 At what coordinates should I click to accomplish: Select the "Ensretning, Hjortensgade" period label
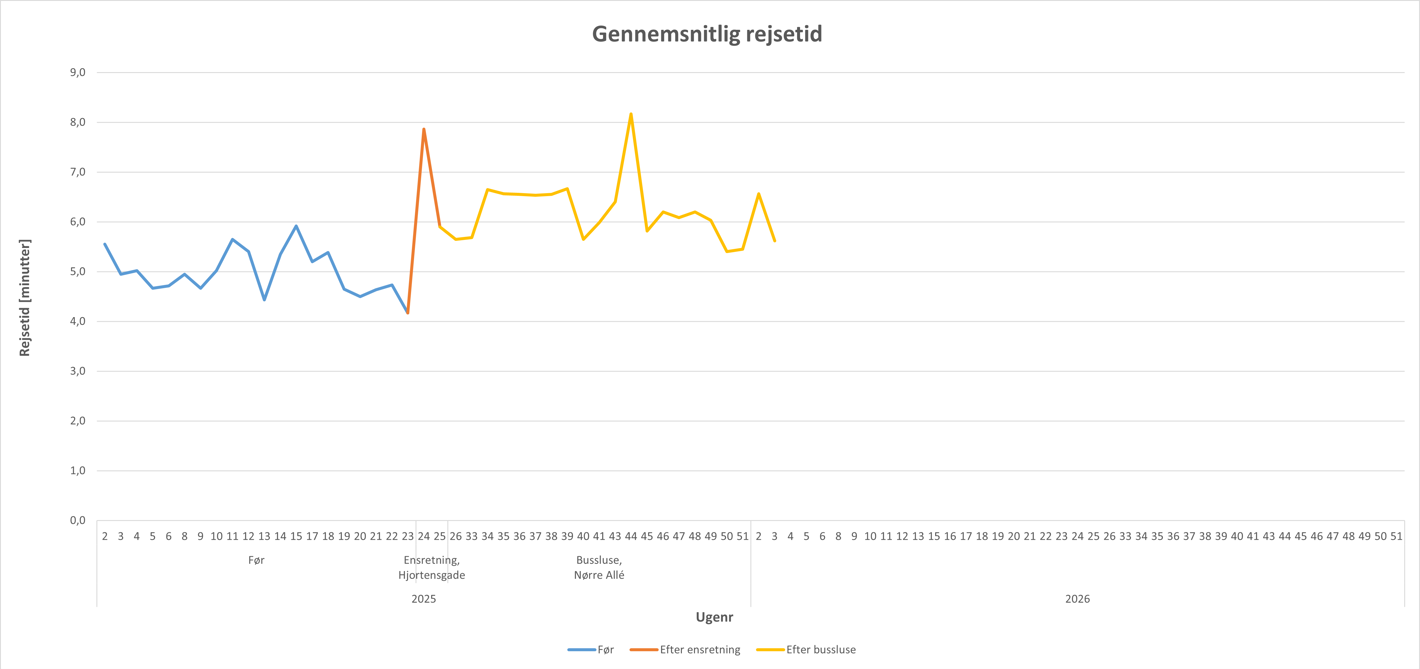432,567
